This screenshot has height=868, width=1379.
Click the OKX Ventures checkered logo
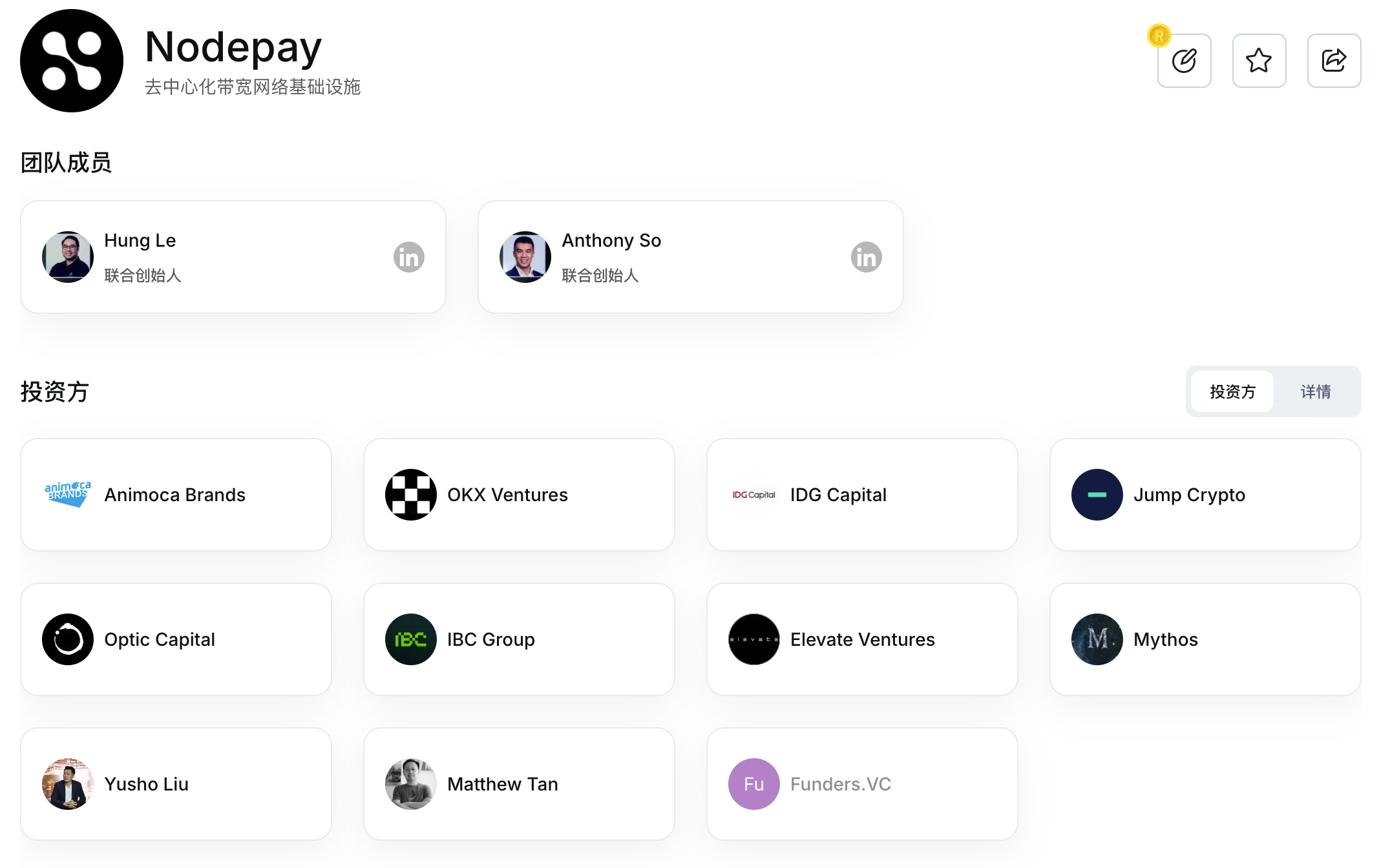(x=411, y=495)
